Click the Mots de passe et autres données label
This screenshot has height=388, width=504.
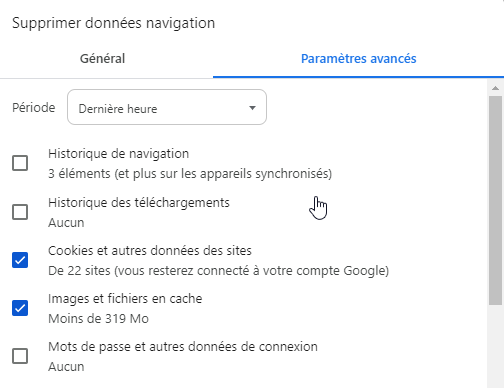click(x=183, y=347)
